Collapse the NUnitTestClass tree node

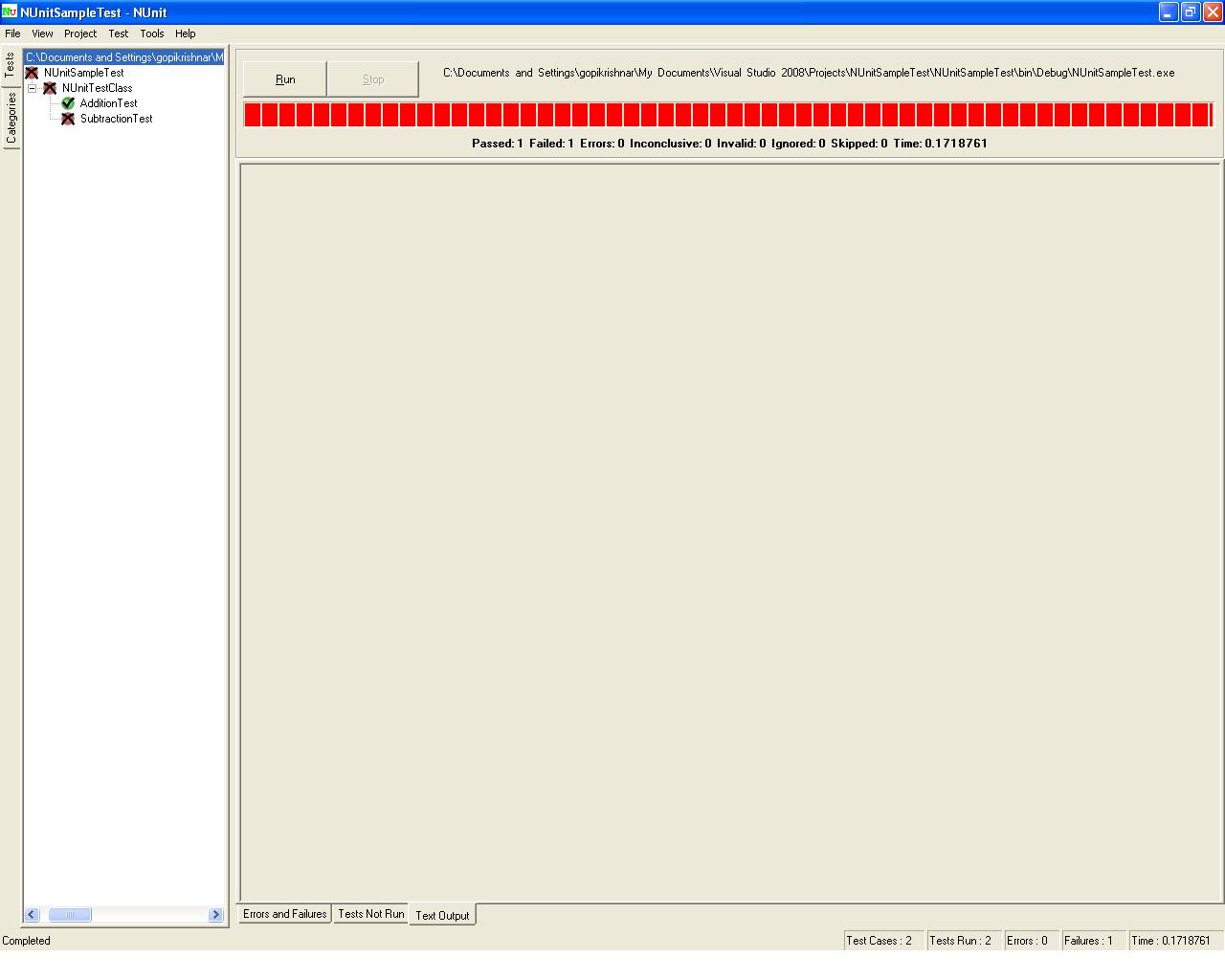[32, 88]
